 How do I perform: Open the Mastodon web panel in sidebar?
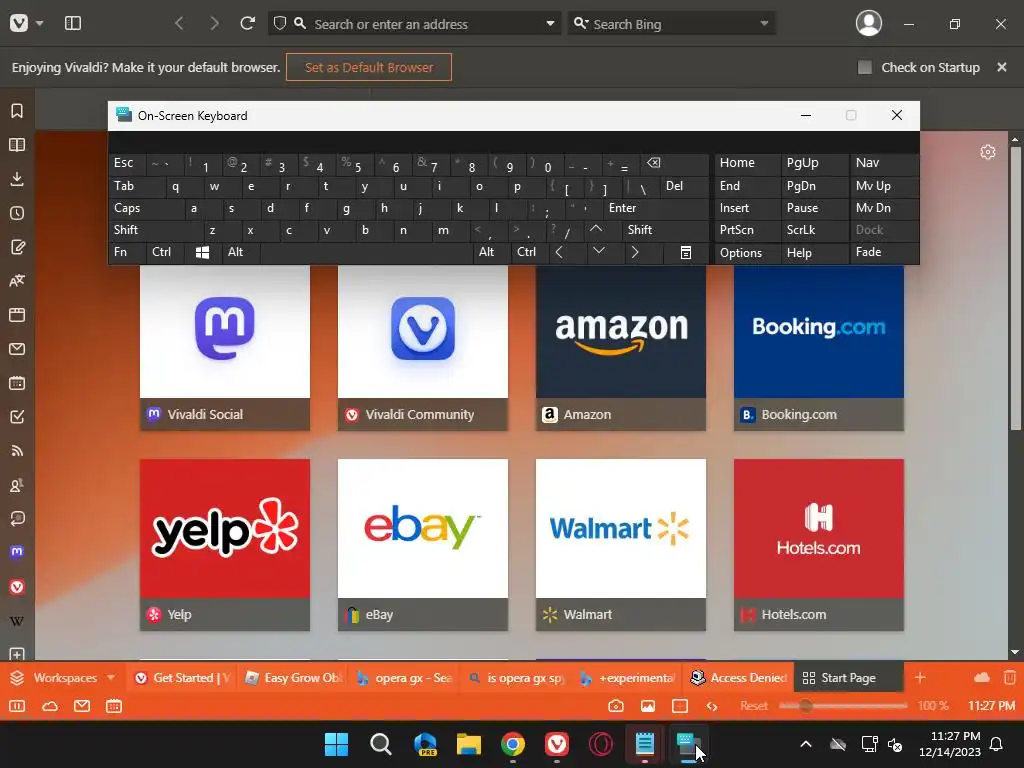17,552
